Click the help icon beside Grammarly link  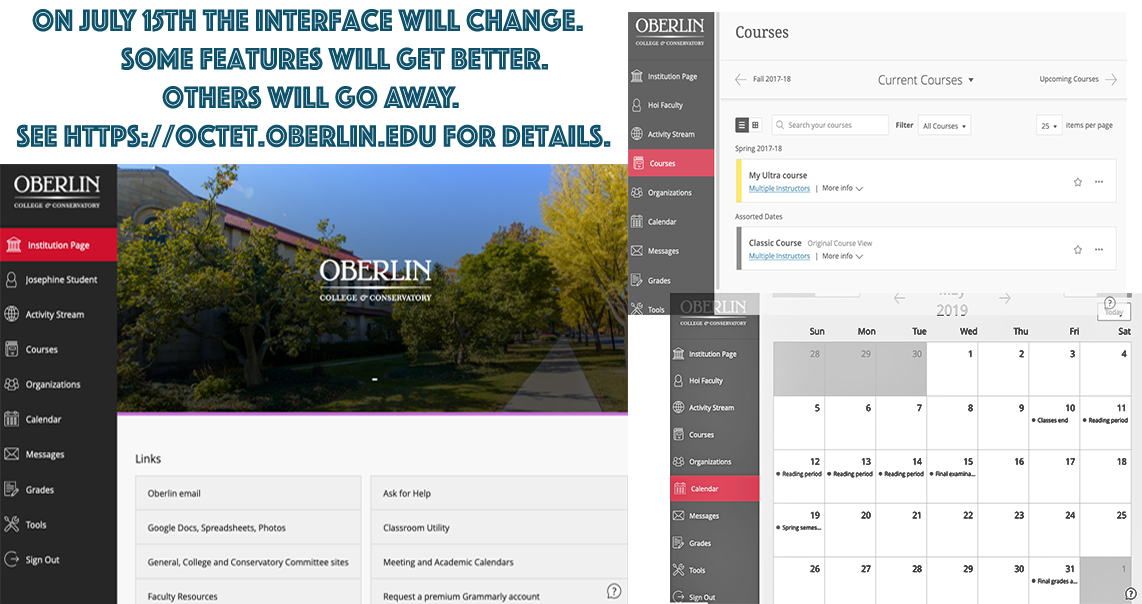(x=614, y=592)
